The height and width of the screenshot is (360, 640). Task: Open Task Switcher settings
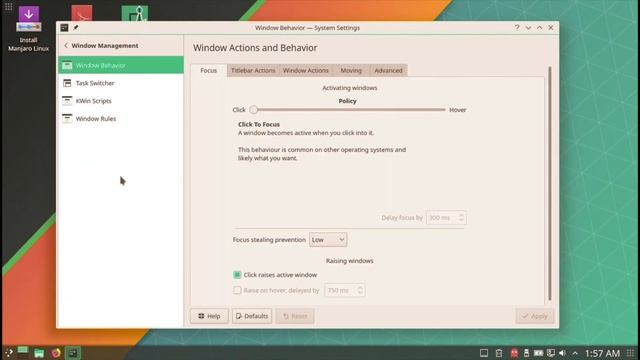(x=120, y=83)
